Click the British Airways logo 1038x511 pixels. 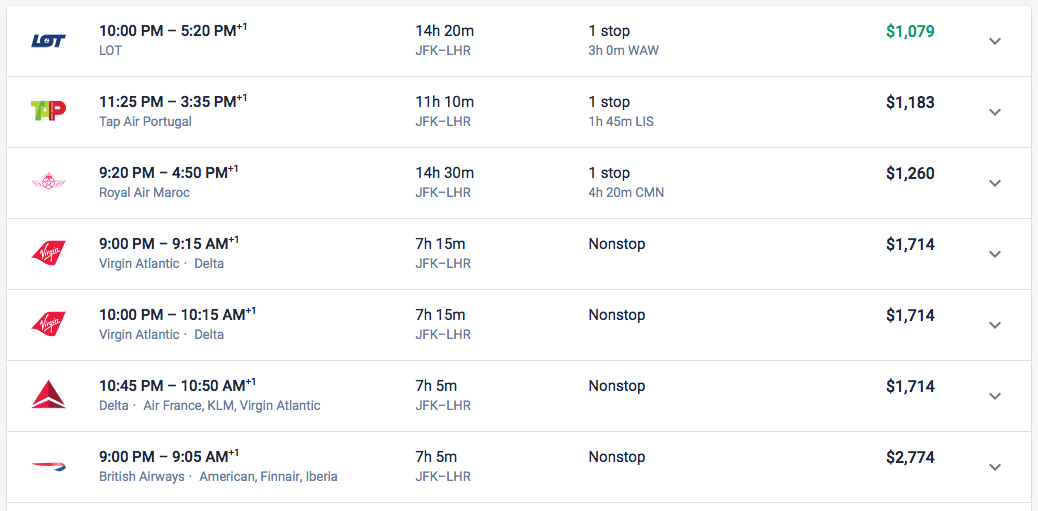click(48, 466)
